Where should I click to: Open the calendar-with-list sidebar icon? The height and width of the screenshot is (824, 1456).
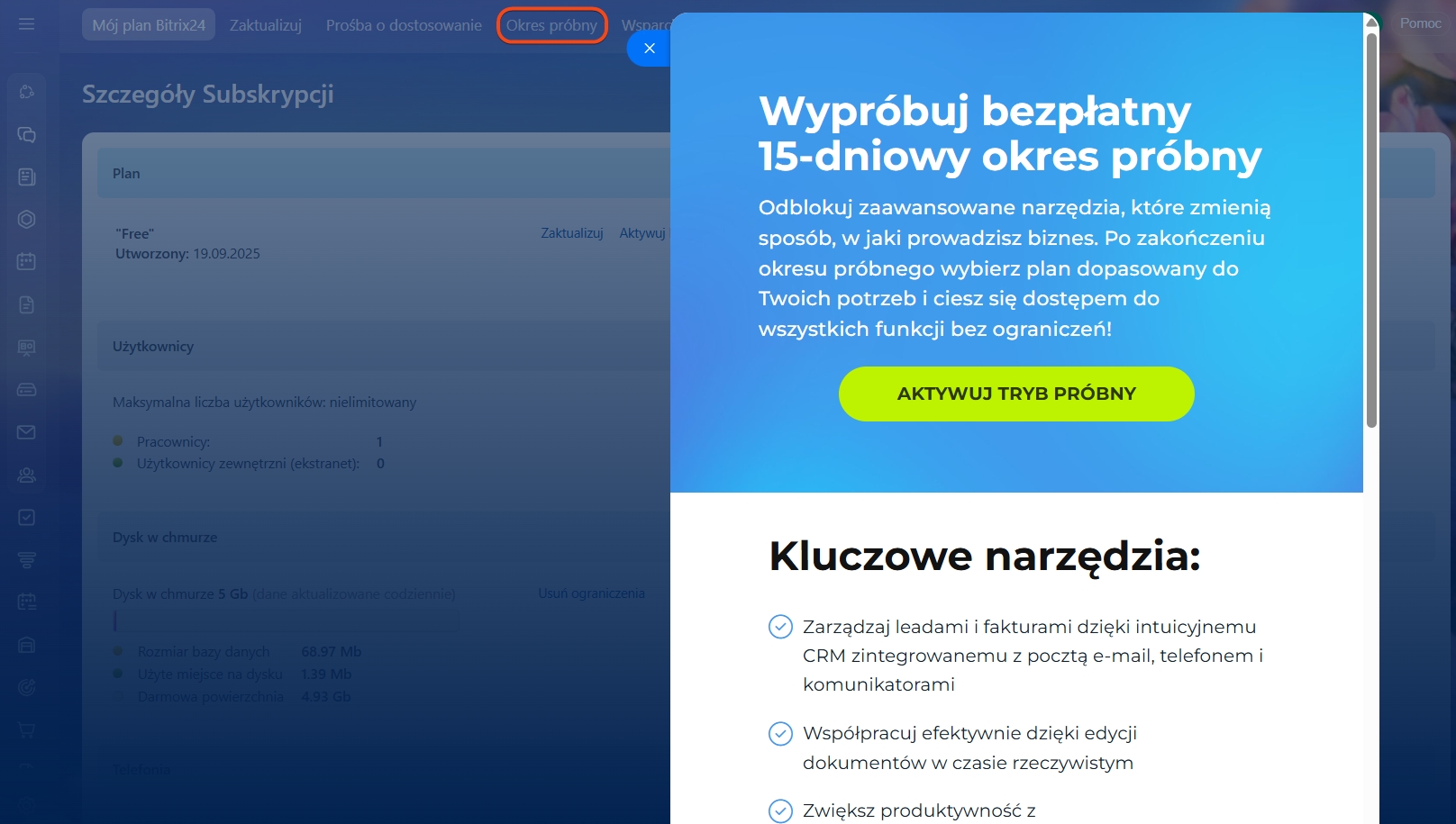[26, 602]
